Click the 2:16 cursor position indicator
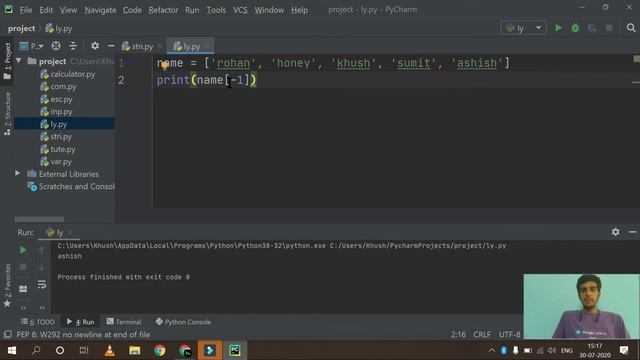Image resolution: width=640 pixels, height=360 pixels. pos(458,334)
